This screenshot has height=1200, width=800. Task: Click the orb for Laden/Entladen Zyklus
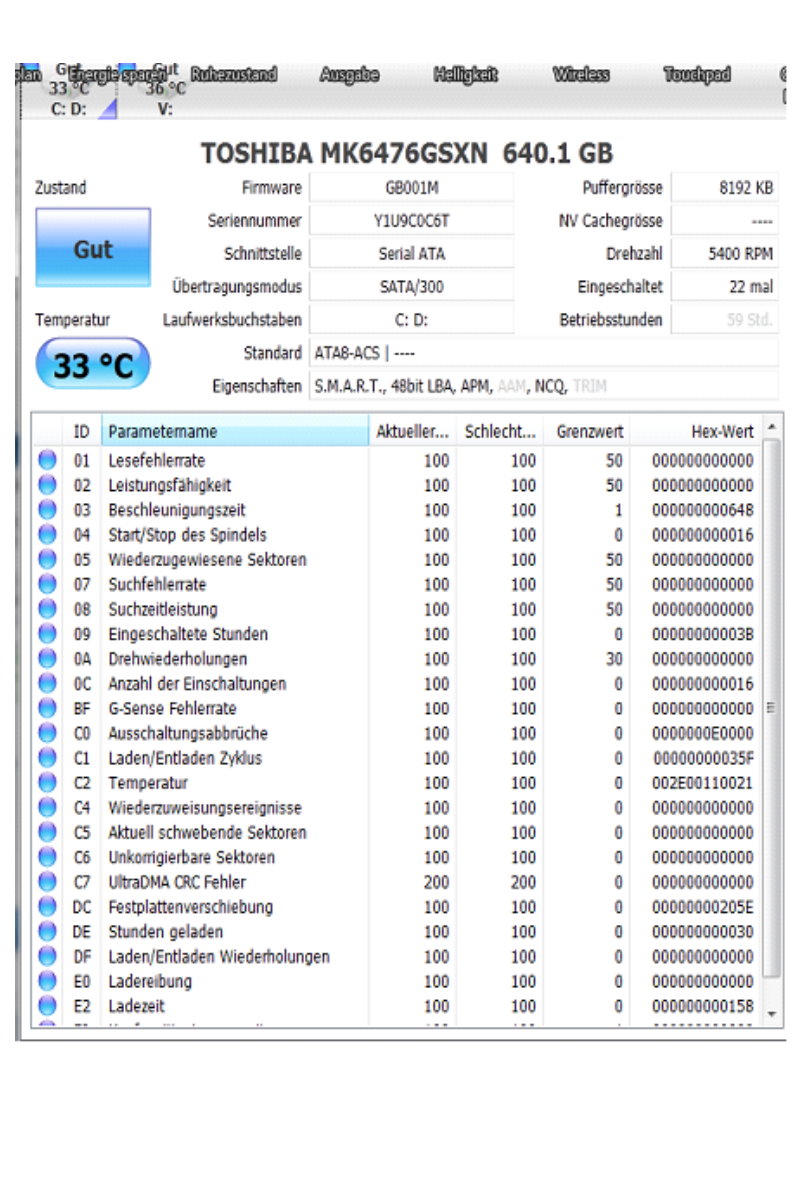[x=47, y=758]
